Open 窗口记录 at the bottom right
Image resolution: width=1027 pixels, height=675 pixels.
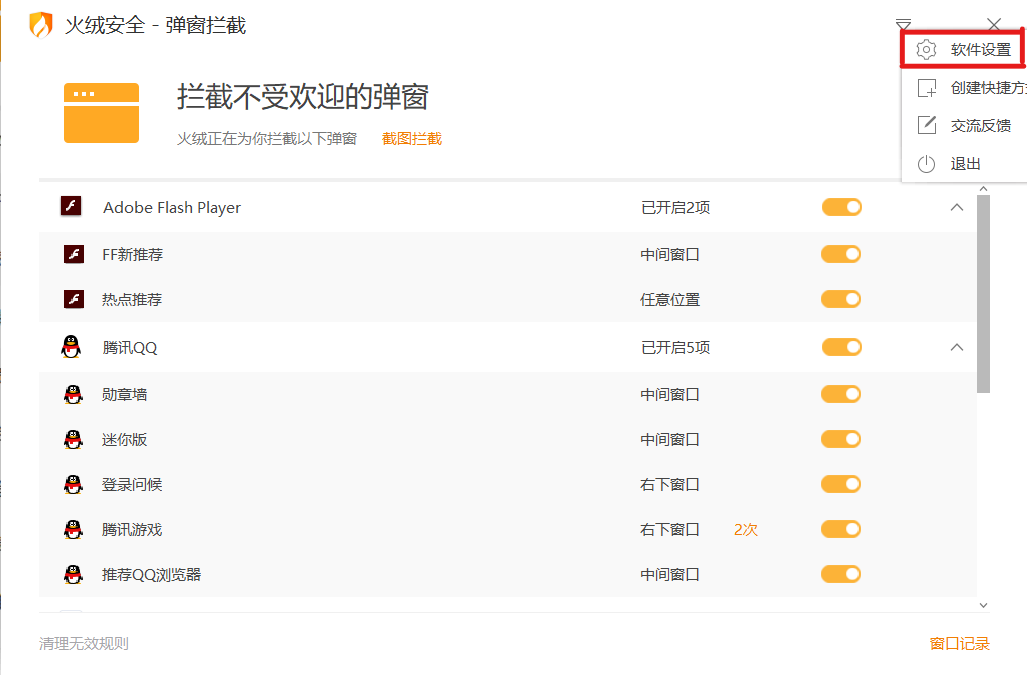point(959,643)
